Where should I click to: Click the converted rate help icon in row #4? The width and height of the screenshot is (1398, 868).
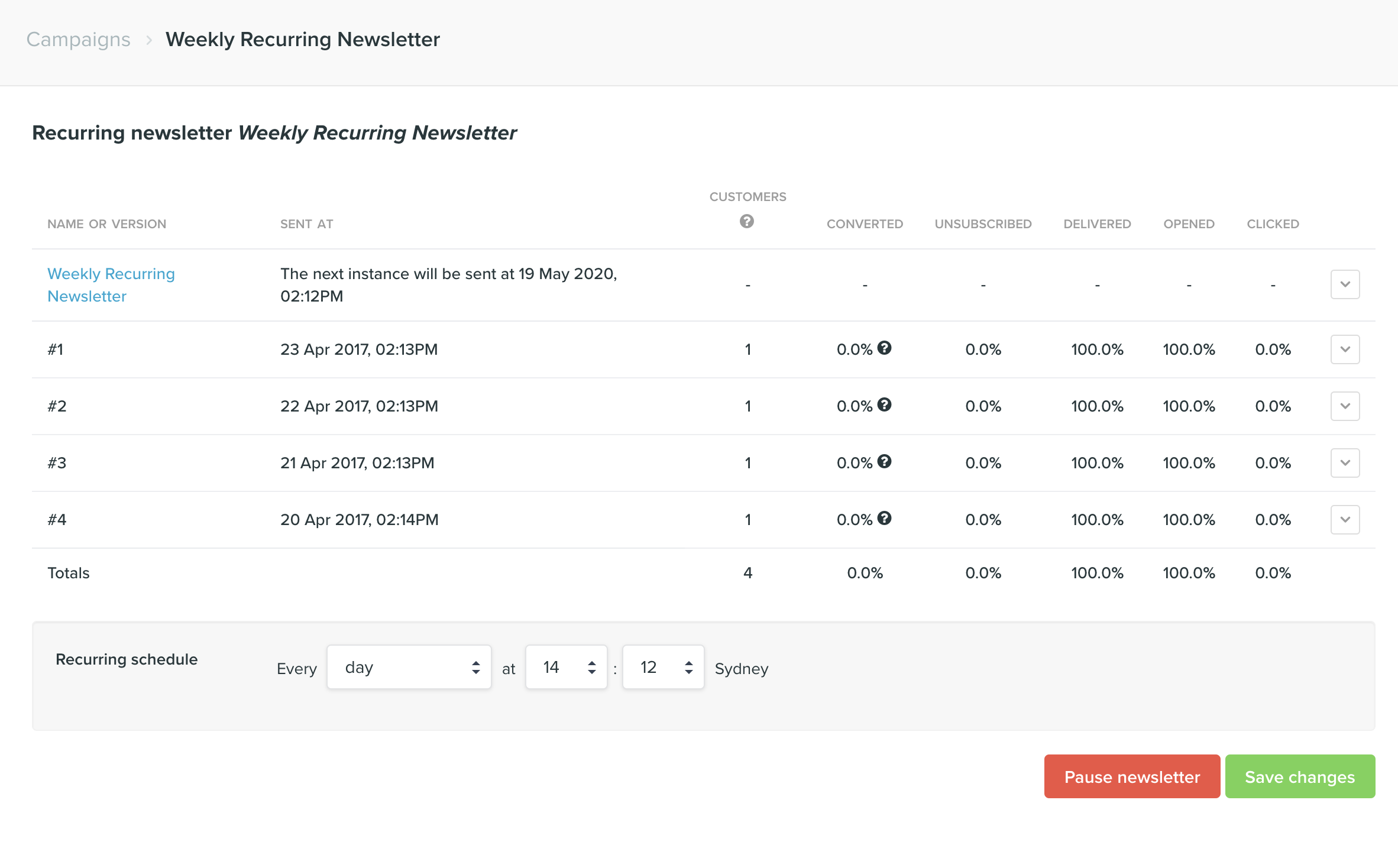(x=885, y=519)
